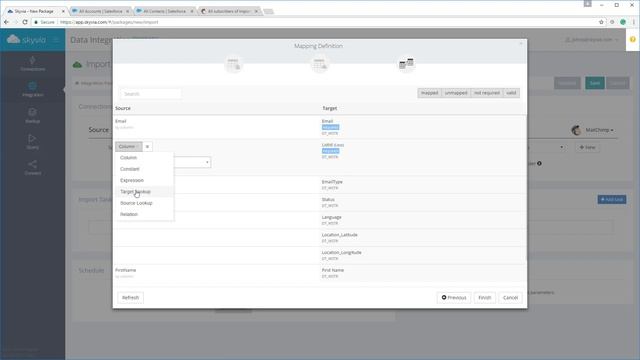This screenshot has height=360, width=640.
Task: Open the MailChimp connection dropdown
Action: coord(599,130)
